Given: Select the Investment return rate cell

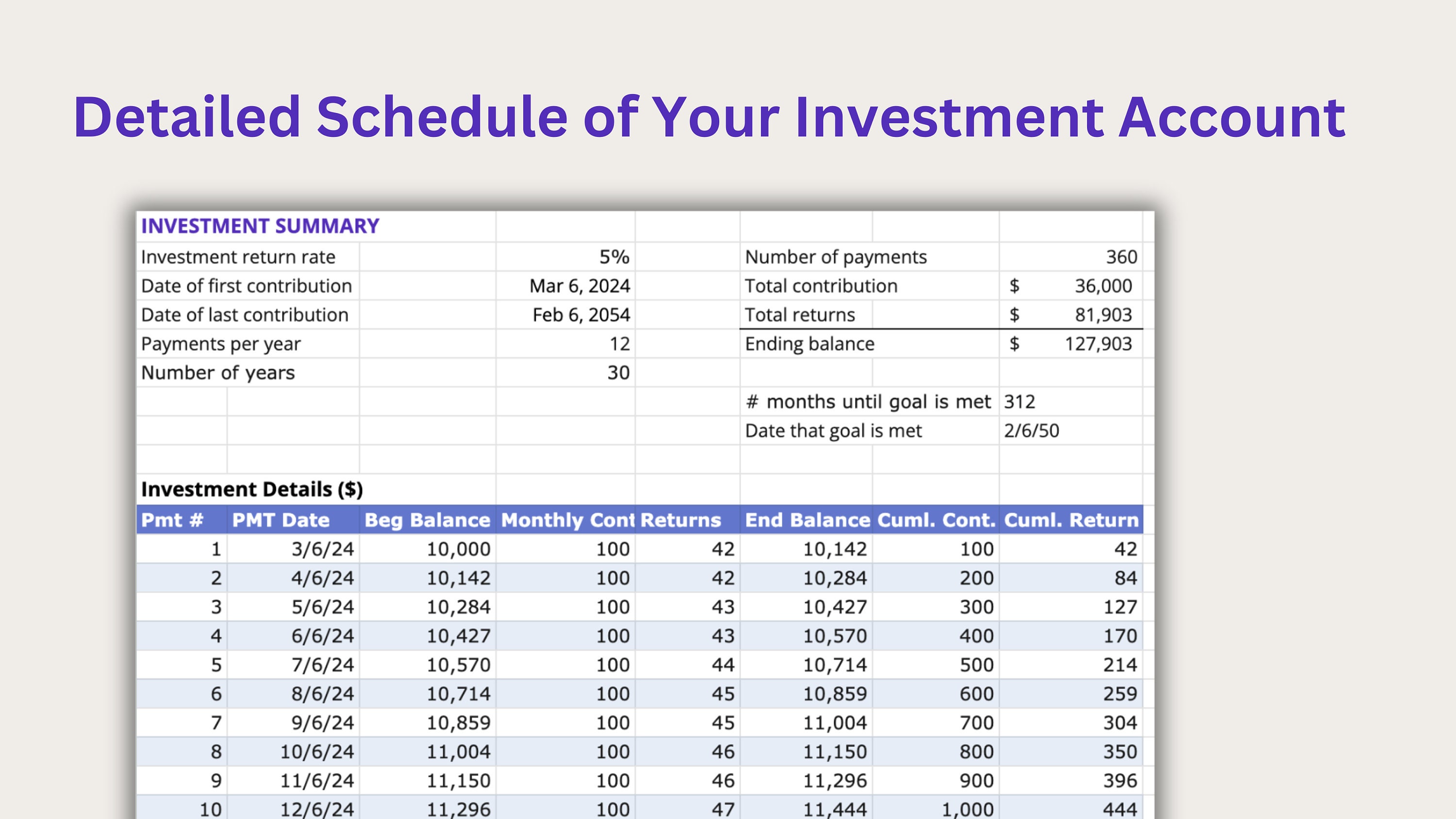Looking at the screenshot, I should point(238,256).
